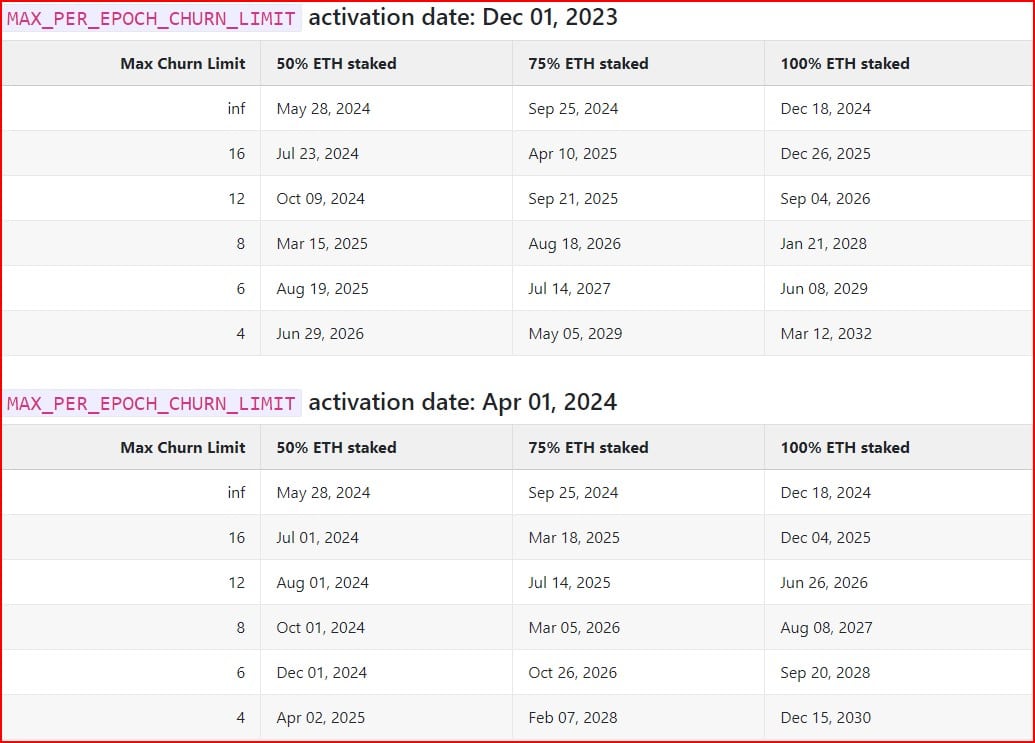1035x743 pixels.
Task: Select the 'Sep 04, 2026' date
Action: tap(826, 199)
